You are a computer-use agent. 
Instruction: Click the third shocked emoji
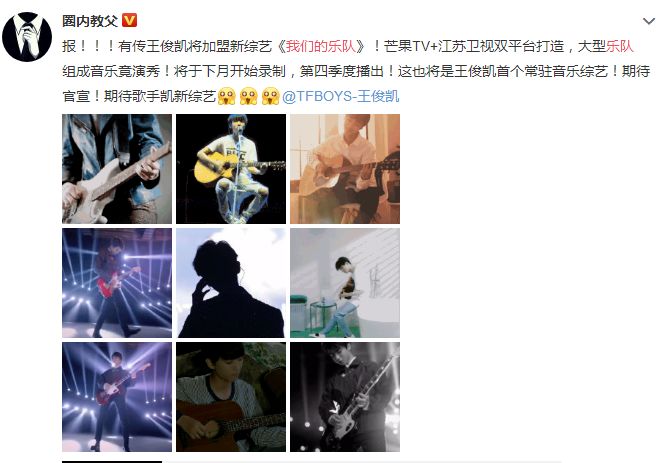[270, 96]
